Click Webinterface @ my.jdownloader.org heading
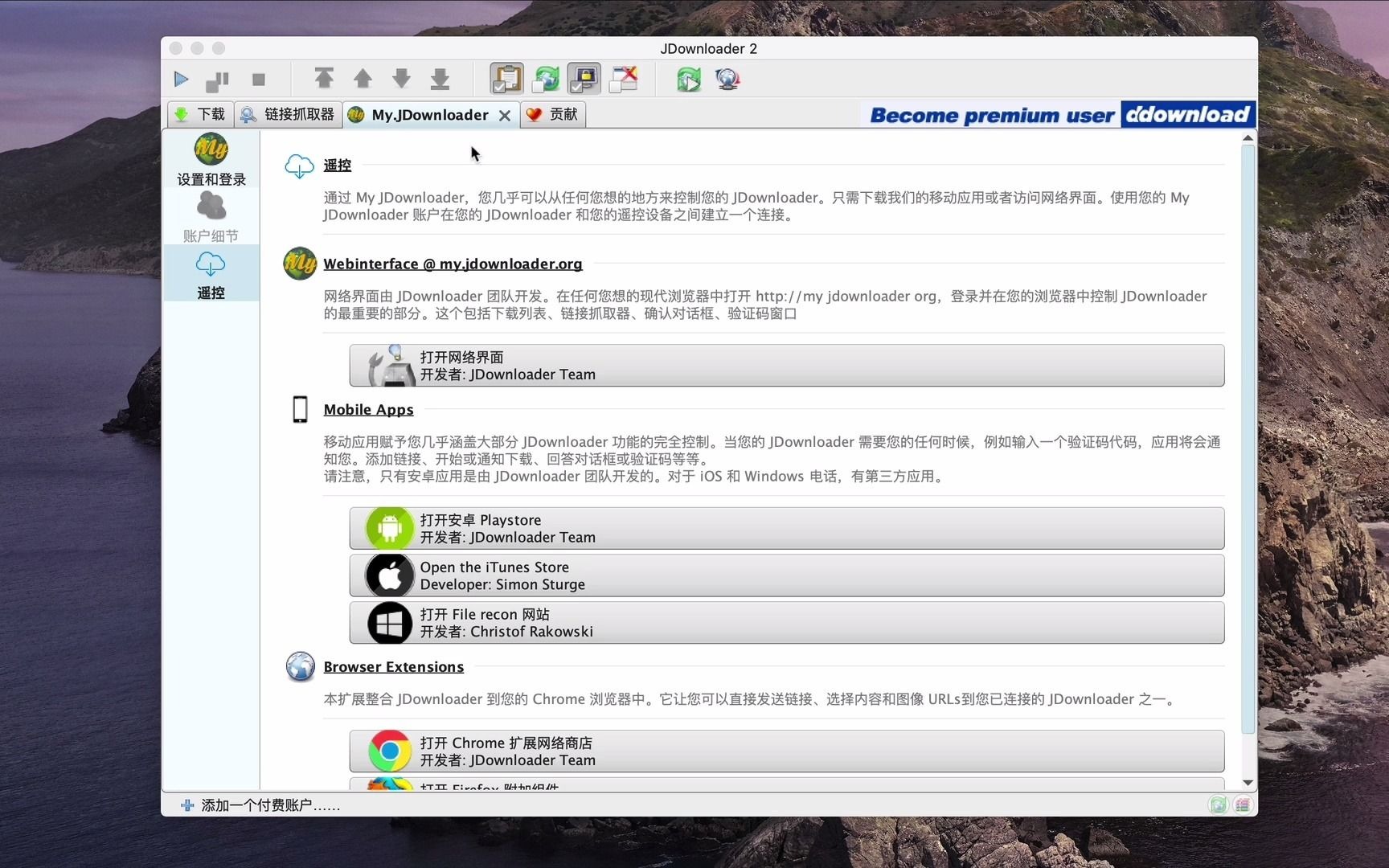1389x868 pixels. click(453, 264)
